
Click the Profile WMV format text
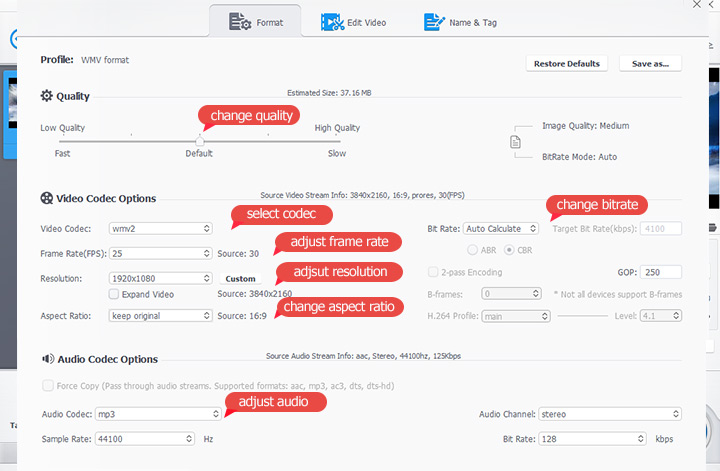84,60
